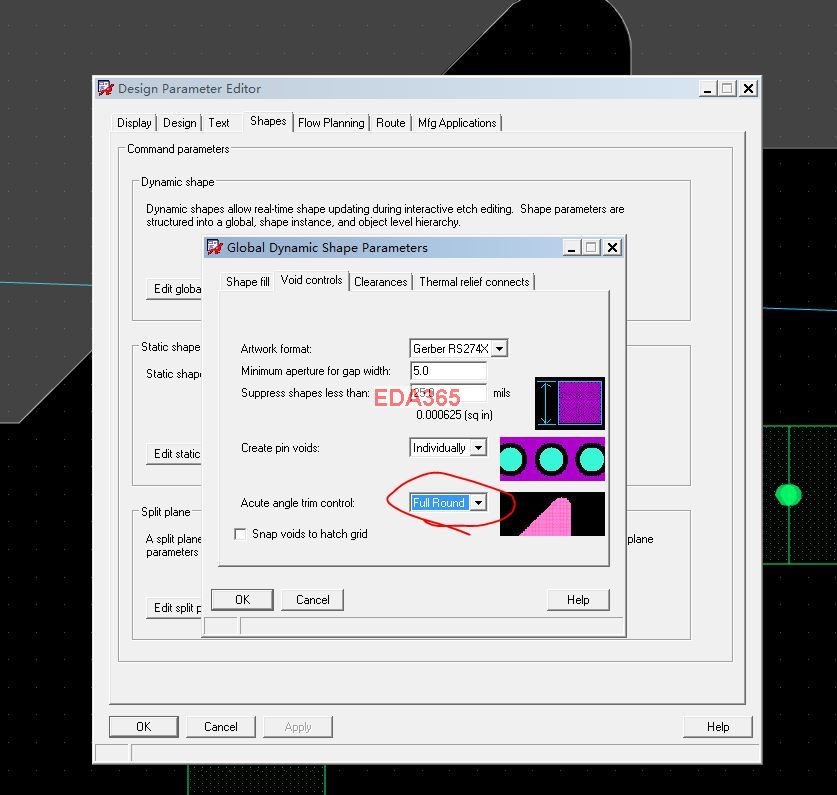The height and width of the screenshot is (795, 837).
Task: Switch to the Design tab
Action: pos(180,123)
